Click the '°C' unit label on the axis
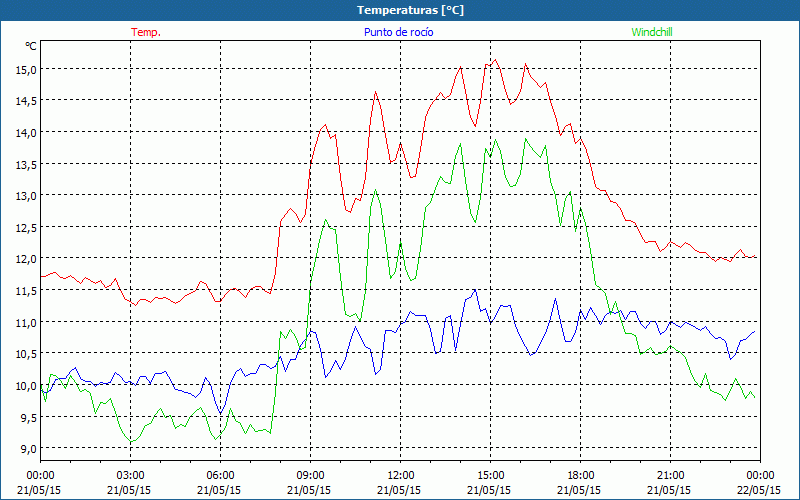The width and height of the screenshot is (800, 500). (x=31, y=46)
